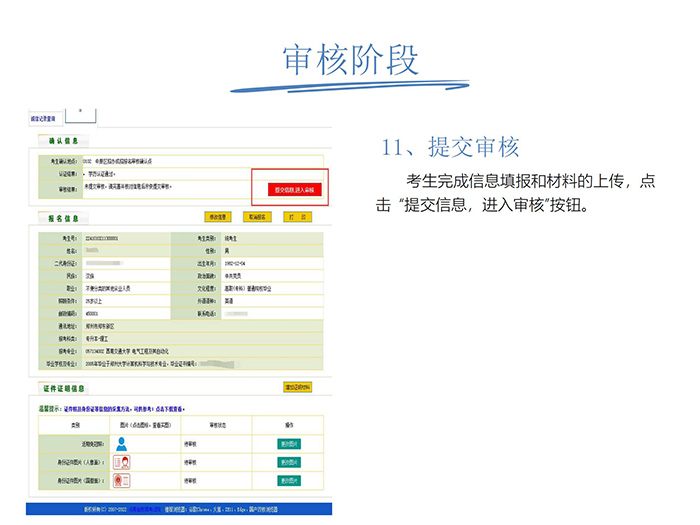The height and width of the screenshot is (525, 700).
Task: Click change-image button for ID portrait side
Action: coord(288,461)
